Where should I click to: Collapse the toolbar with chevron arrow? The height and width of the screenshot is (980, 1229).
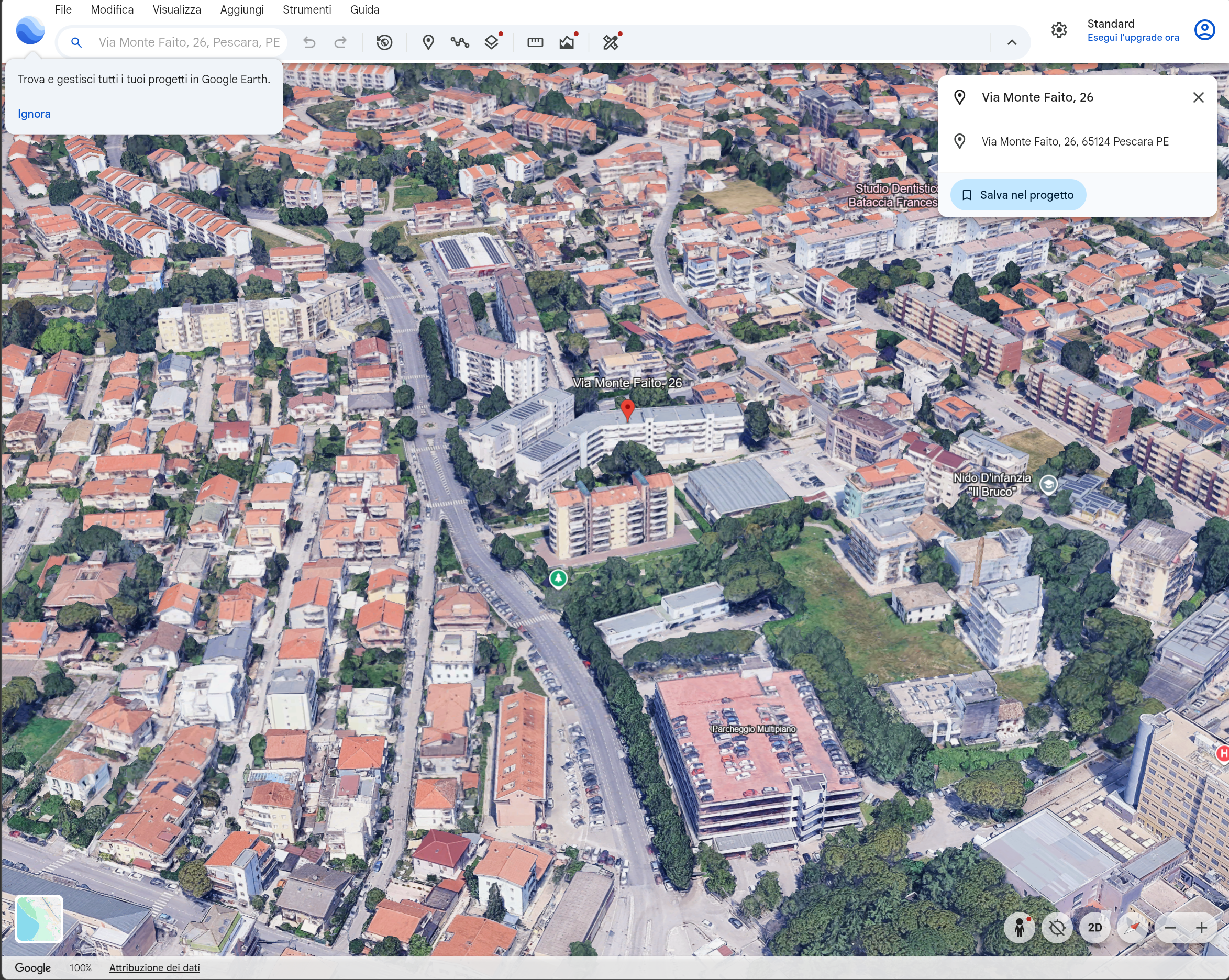coord(1012,42)
